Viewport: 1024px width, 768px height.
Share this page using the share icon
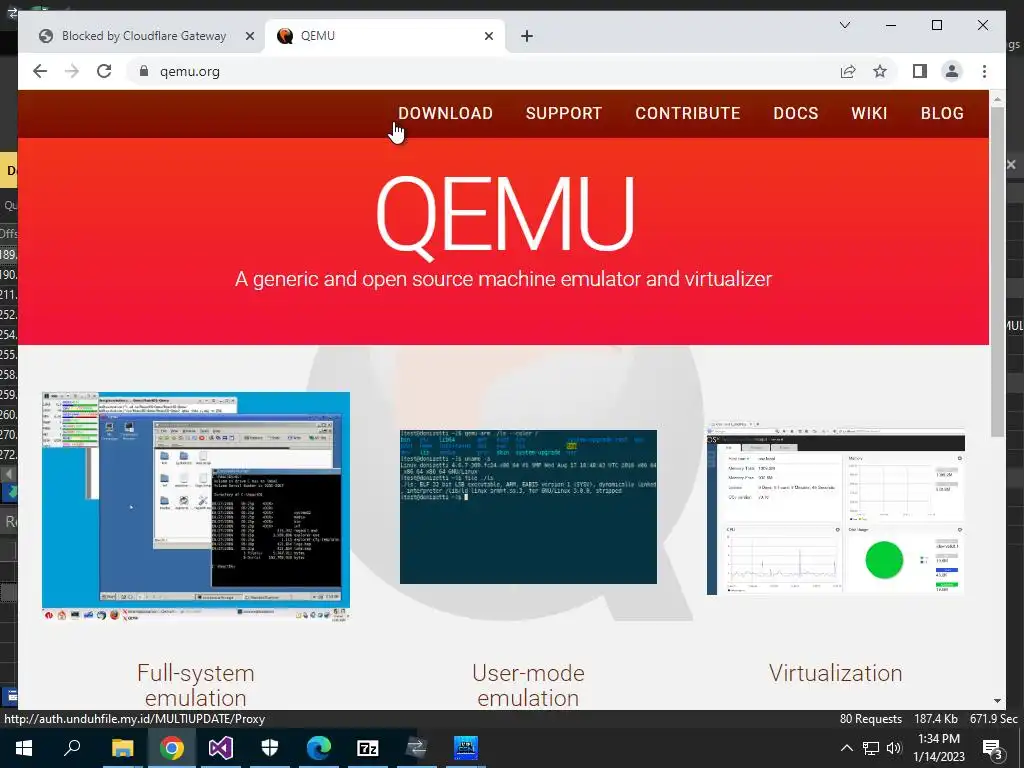coord(848,71)
